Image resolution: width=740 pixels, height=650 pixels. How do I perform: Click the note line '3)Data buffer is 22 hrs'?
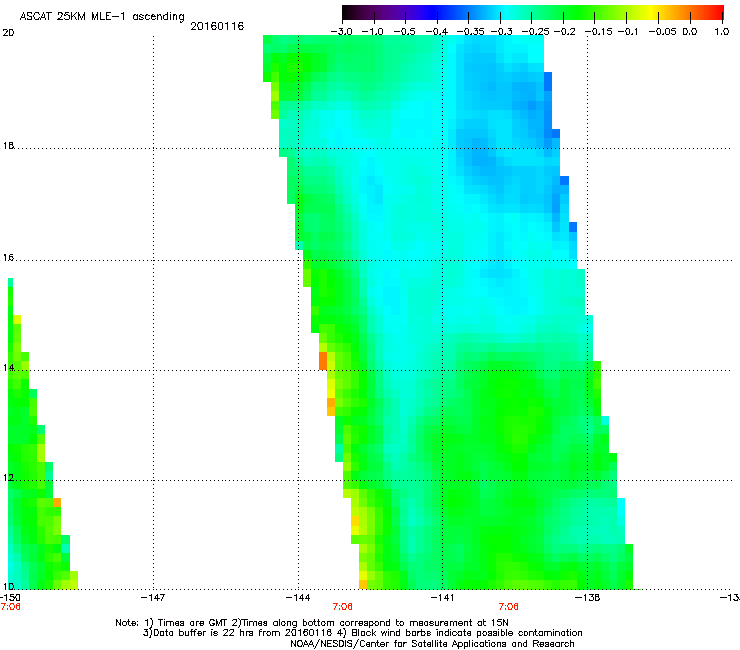pos(362,633)
